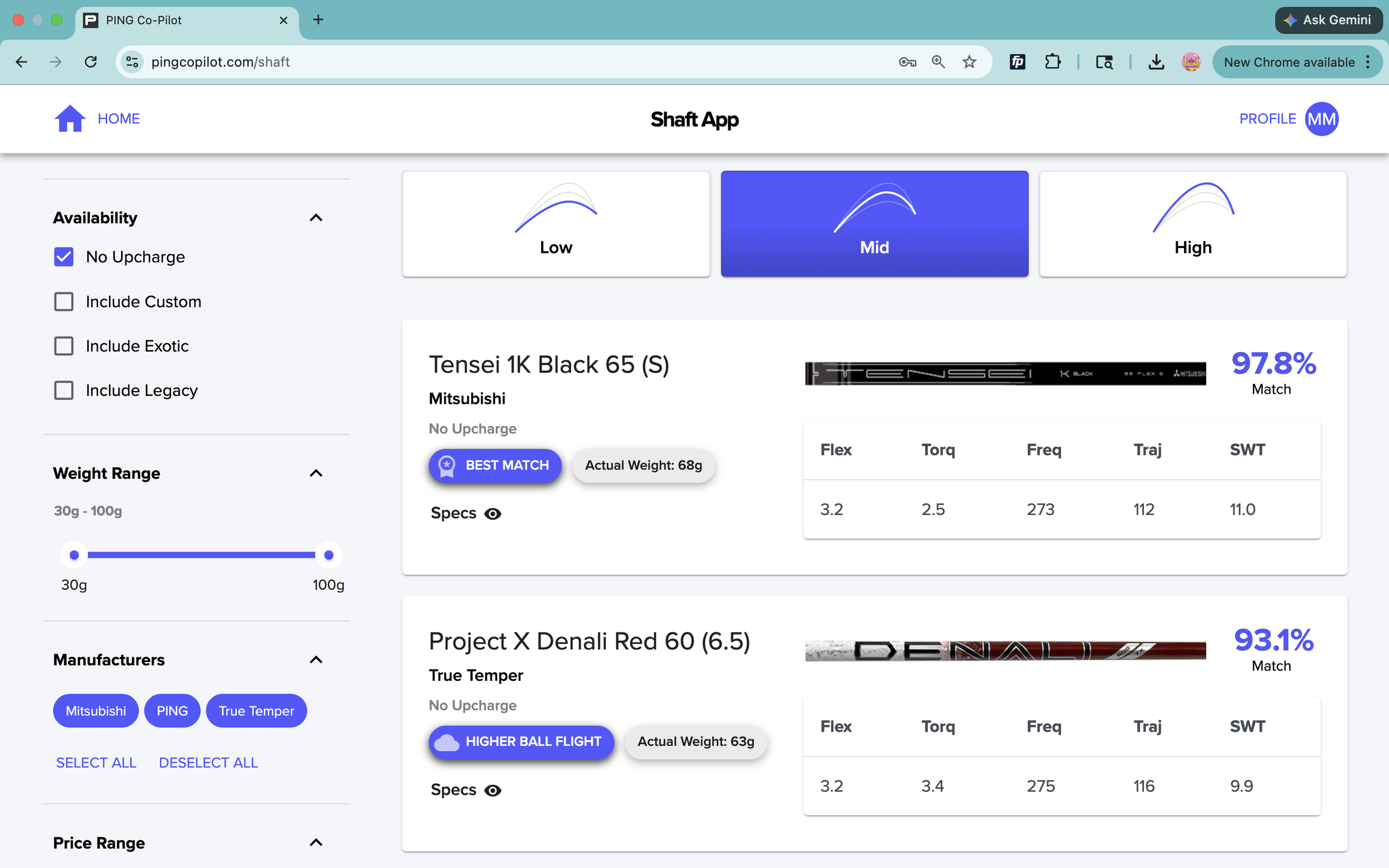Click the 30g - 100g range label

coord(88,511)
